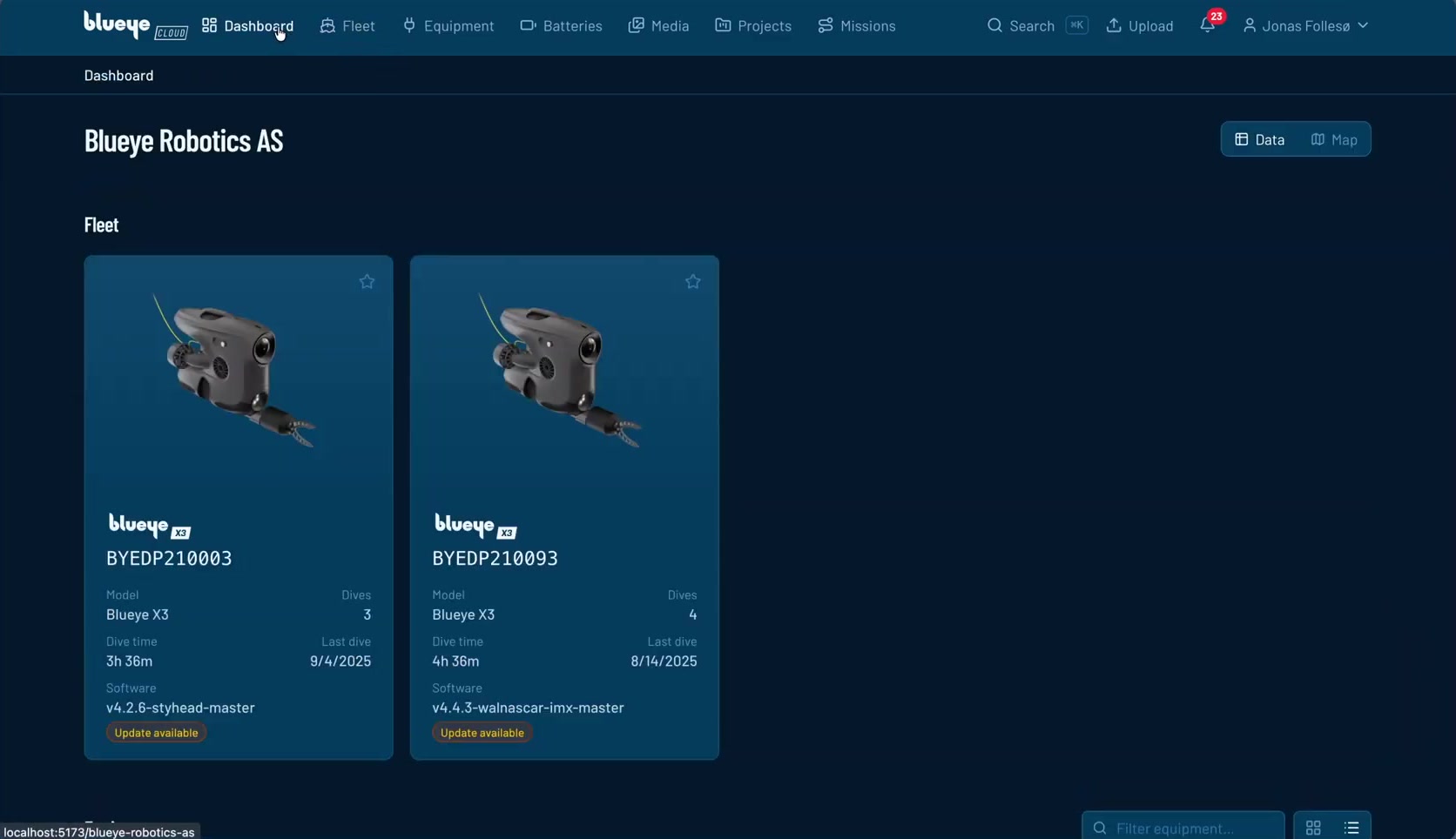1456x839 pixels.
Task: Open the Search box in header
Action: tap(1037, 26)
